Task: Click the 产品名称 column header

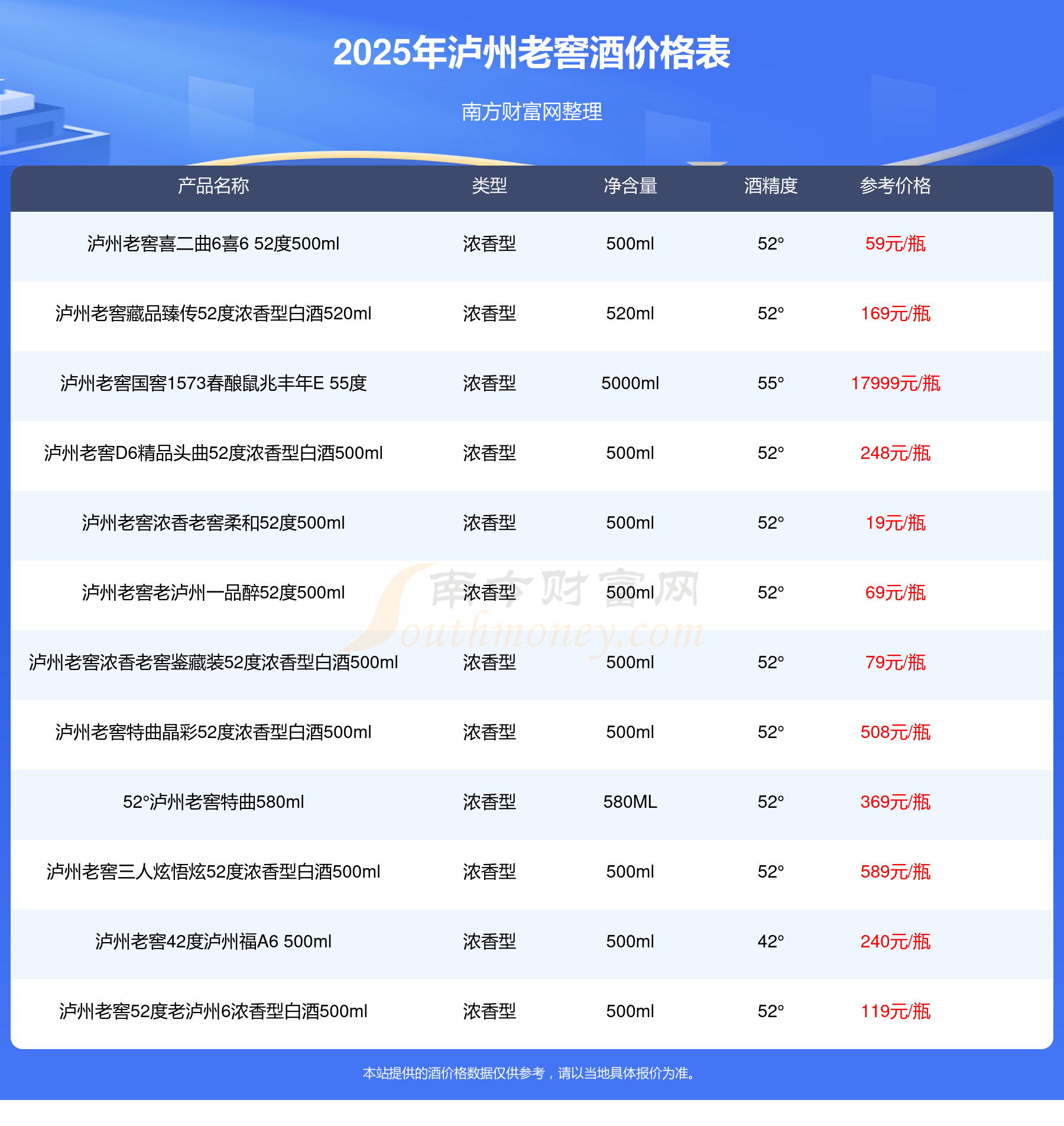Action: click(x=213, y=186)
